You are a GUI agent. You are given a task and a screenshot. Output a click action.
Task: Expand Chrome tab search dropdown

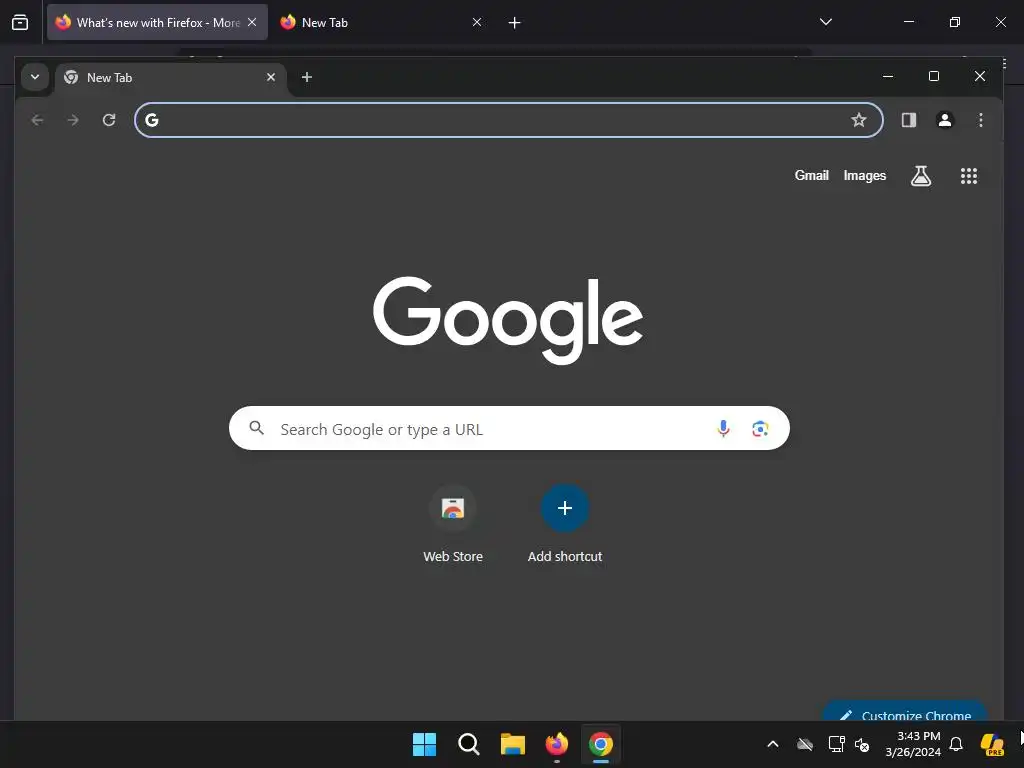pos(35,77)
